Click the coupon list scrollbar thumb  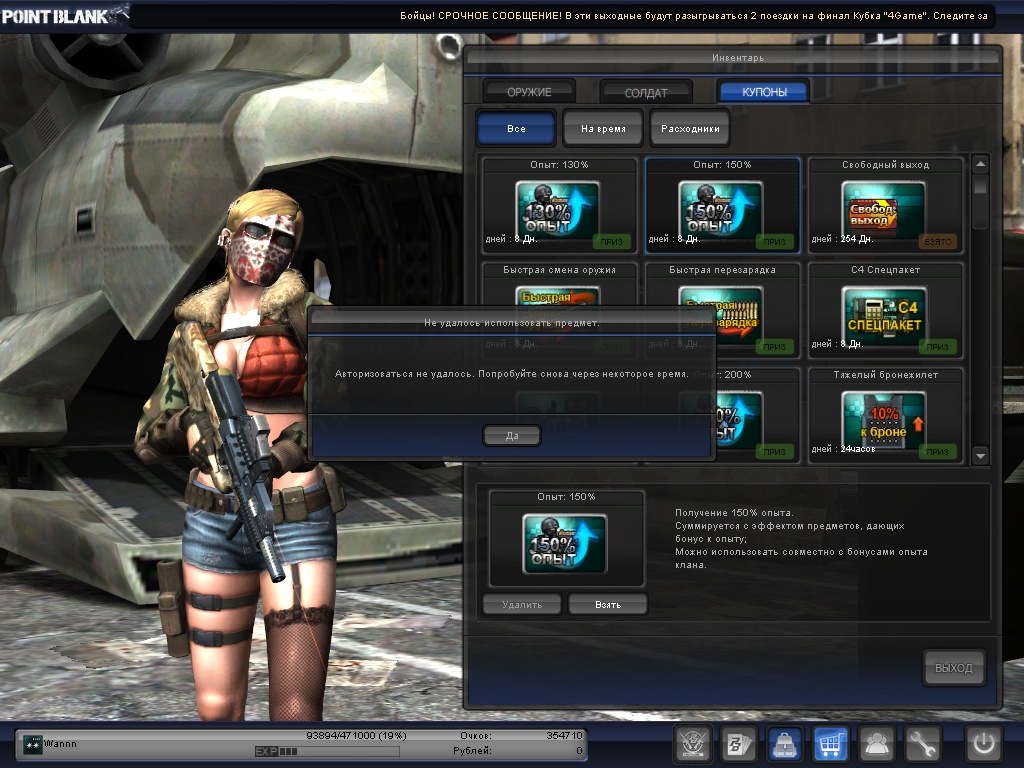[x=980, y=186]
